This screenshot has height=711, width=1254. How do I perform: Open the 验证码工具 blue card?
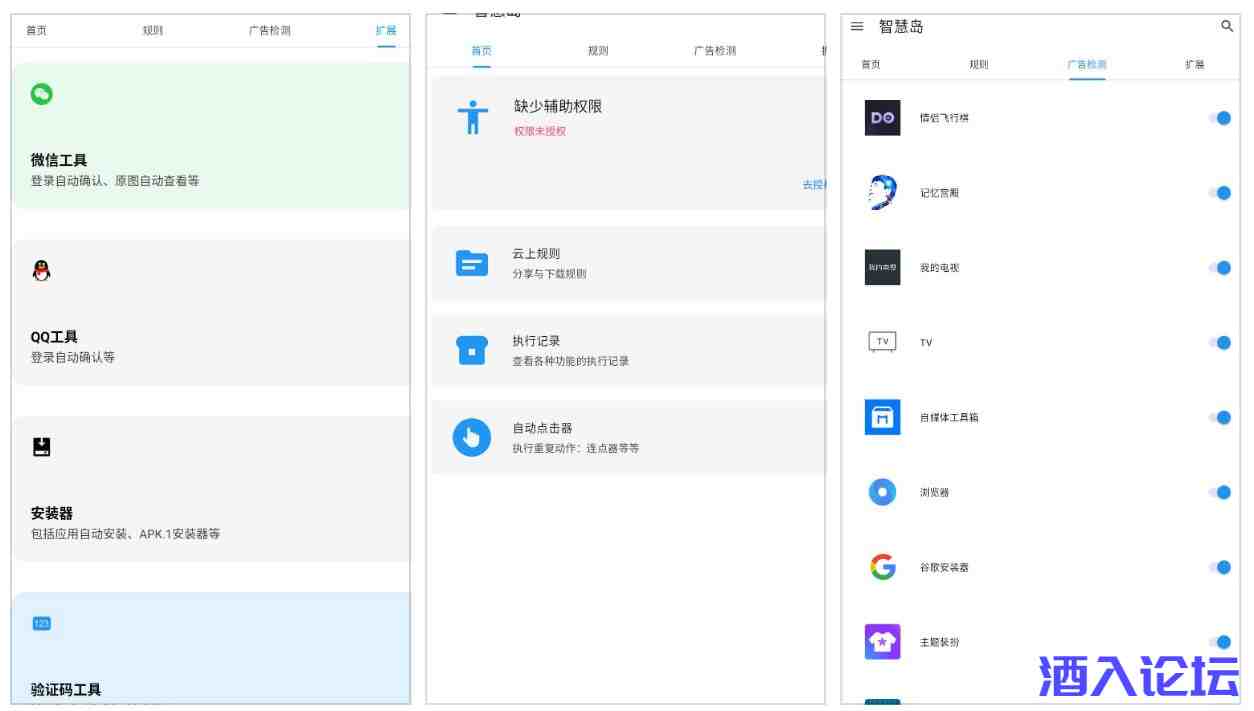coord(210,648)
